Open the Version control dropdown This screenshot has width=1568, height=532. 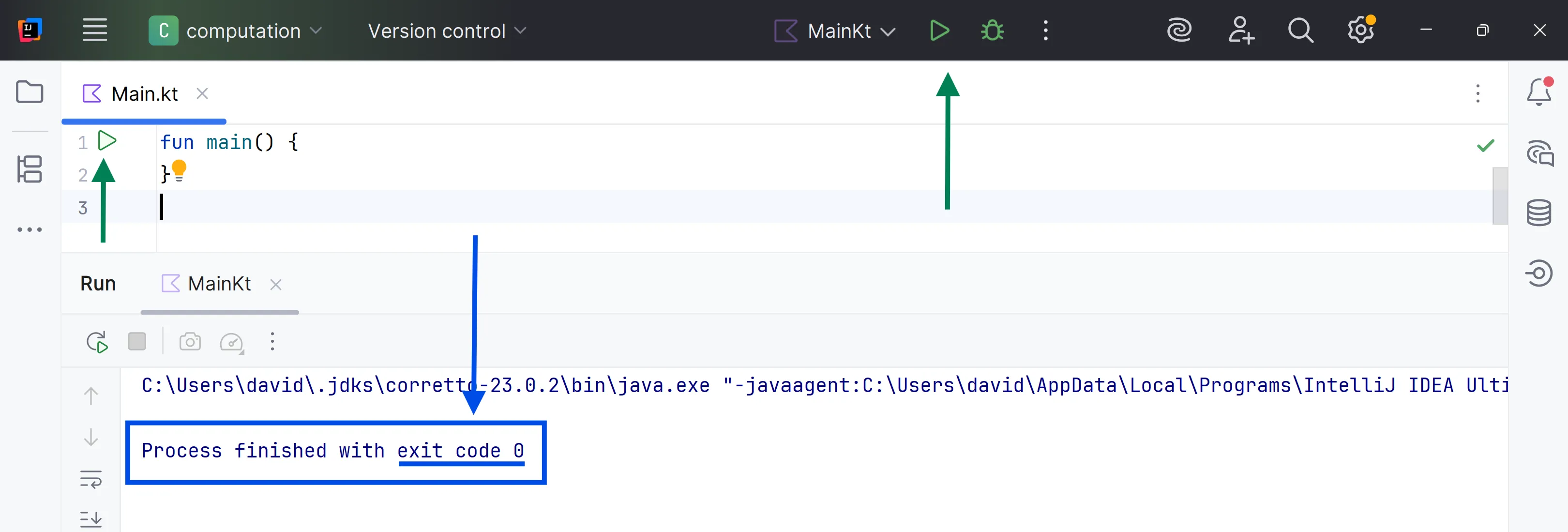[446, 30]
